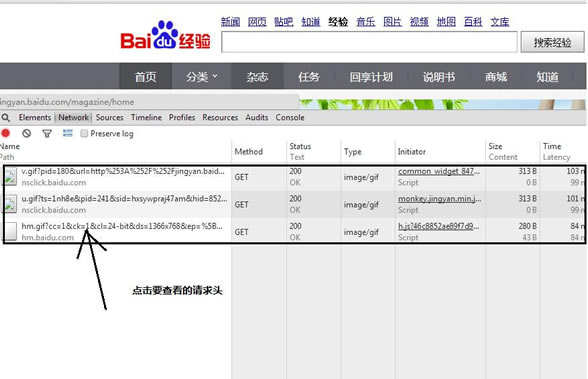This screenshot has width=588, height=379.
Task: Open 回享计划 in navigation bar
Action: click(x=371, y=77)
